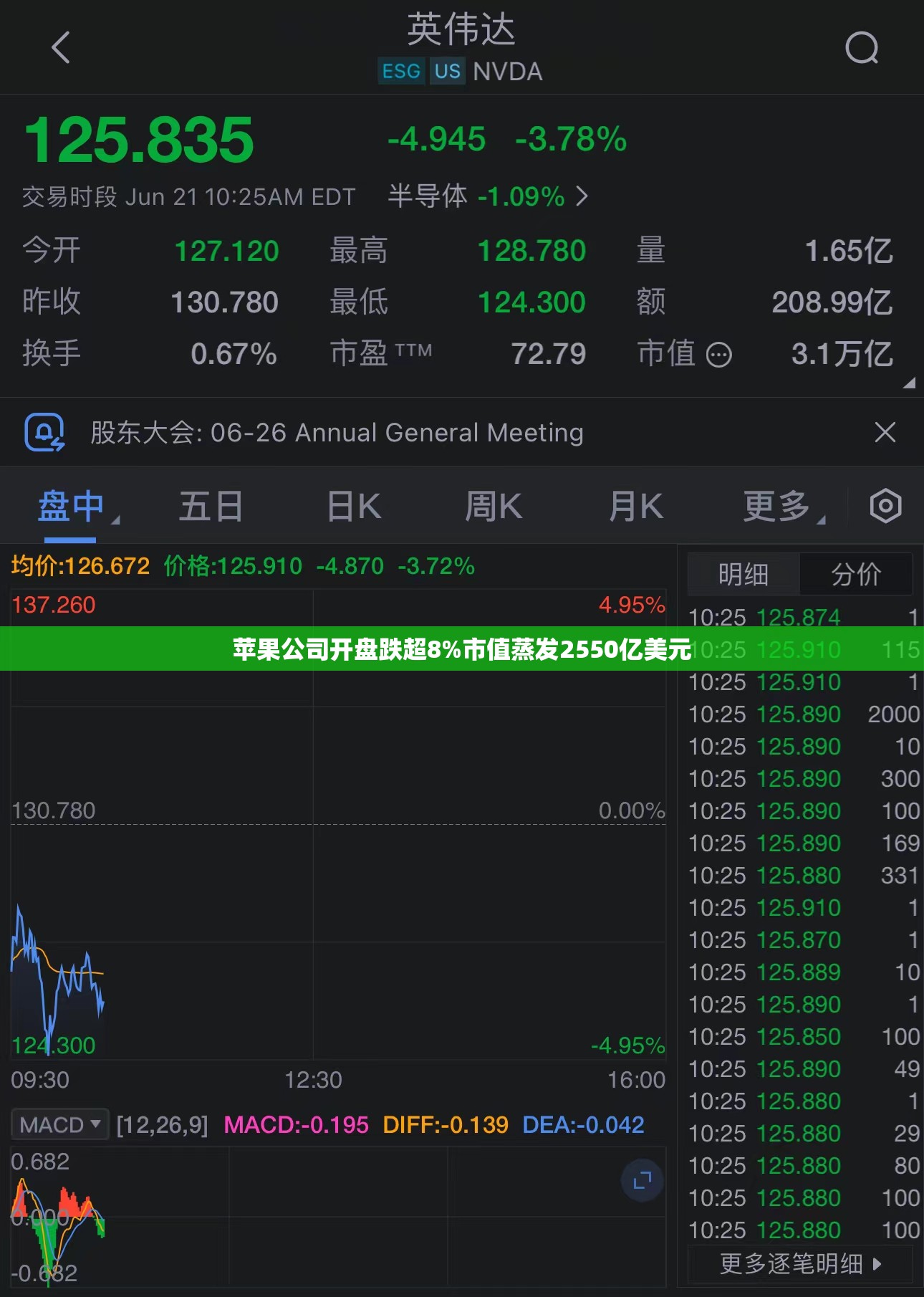Tap the percent change -3.78%
Screen dimensions: 924x1297
click(x=571, y=139)
